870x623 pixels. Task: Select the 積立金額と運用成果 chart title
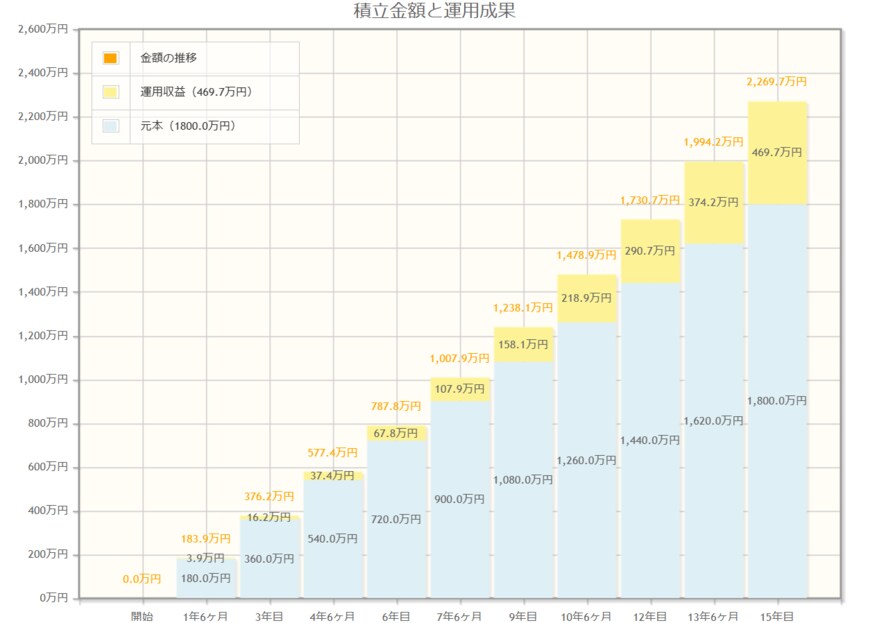[434, 14]
